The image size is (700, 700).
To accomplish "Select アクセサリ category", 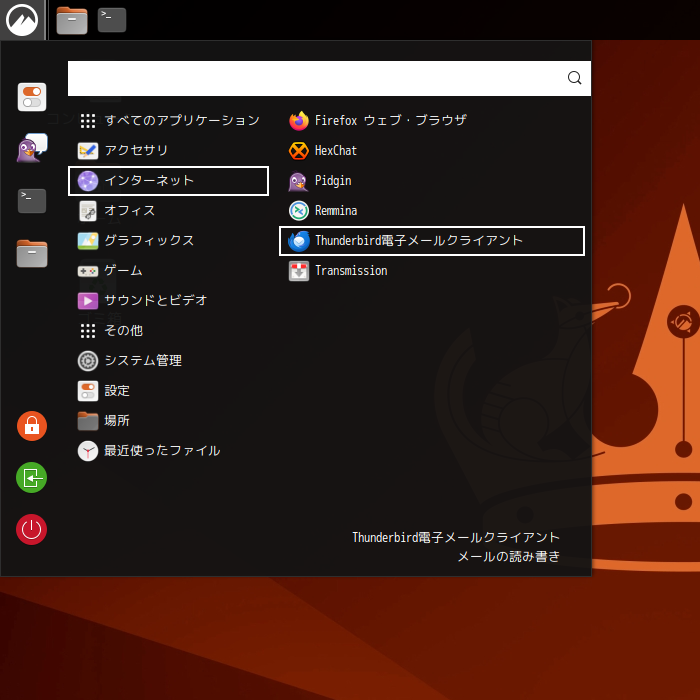I will pos(168,150).
